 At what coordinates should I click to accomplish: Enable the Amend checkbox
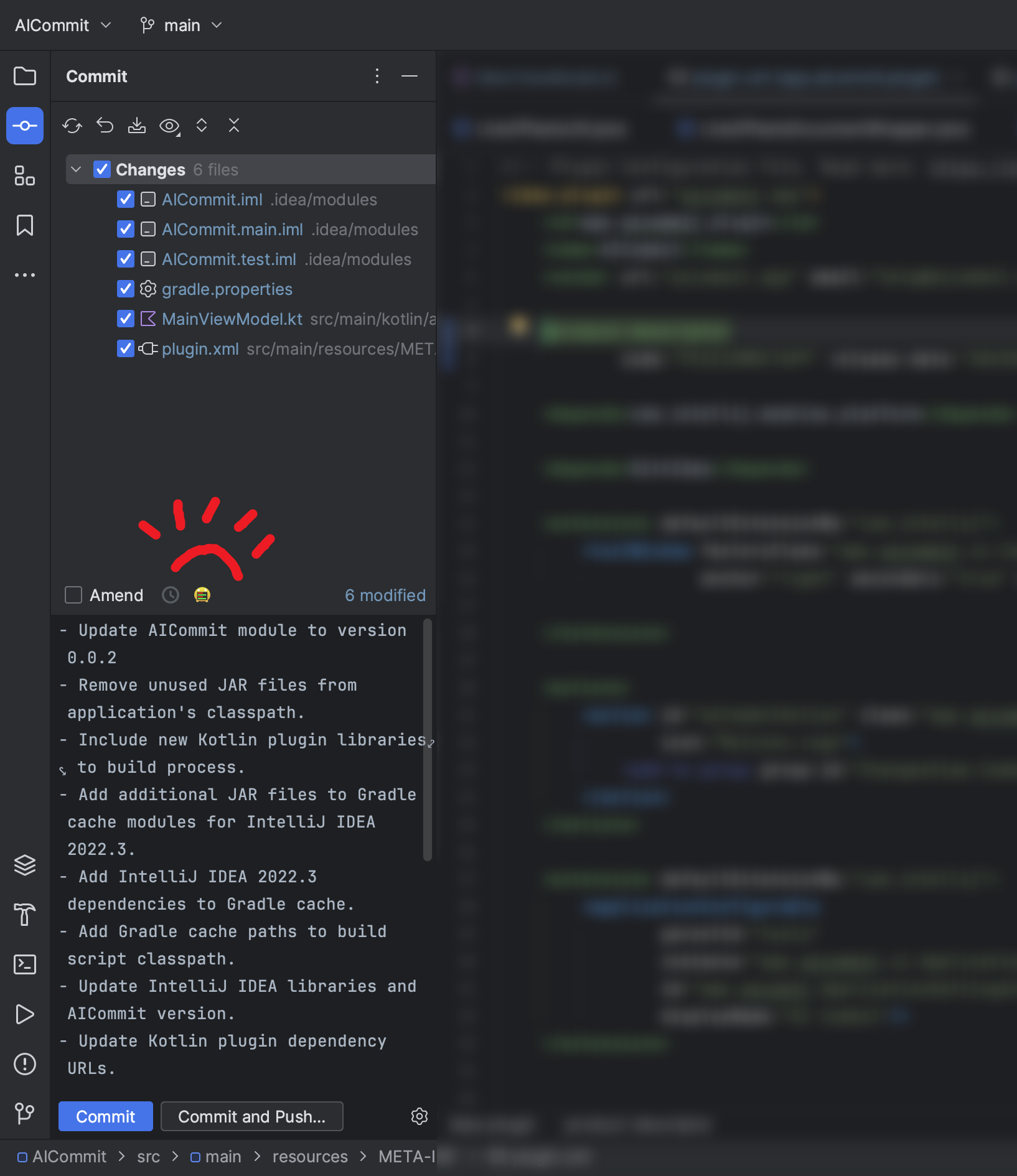(x=73, y=595)
